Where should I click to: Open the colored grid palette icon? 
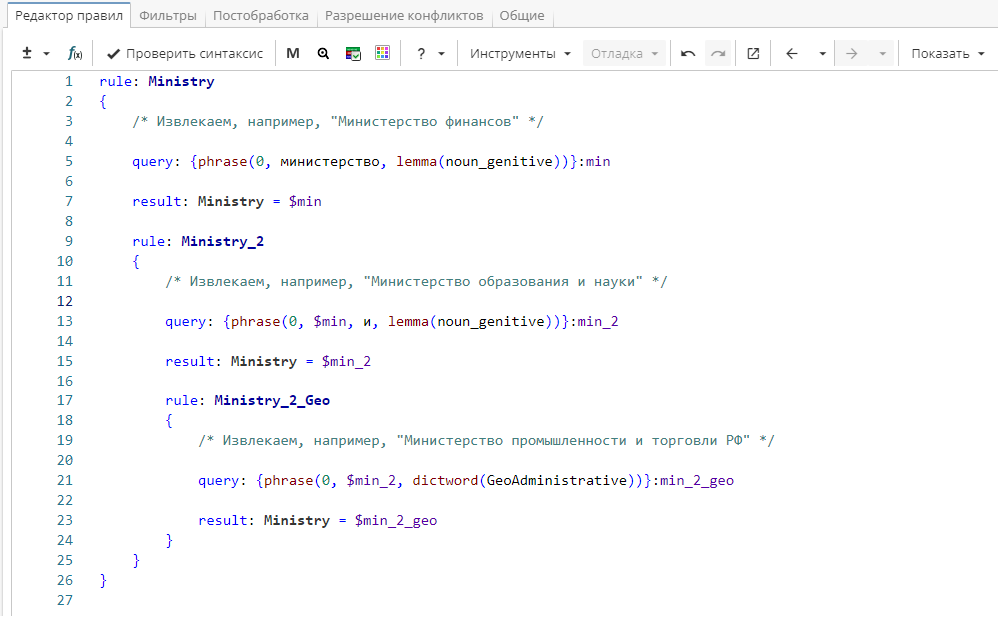click(383, 53)
